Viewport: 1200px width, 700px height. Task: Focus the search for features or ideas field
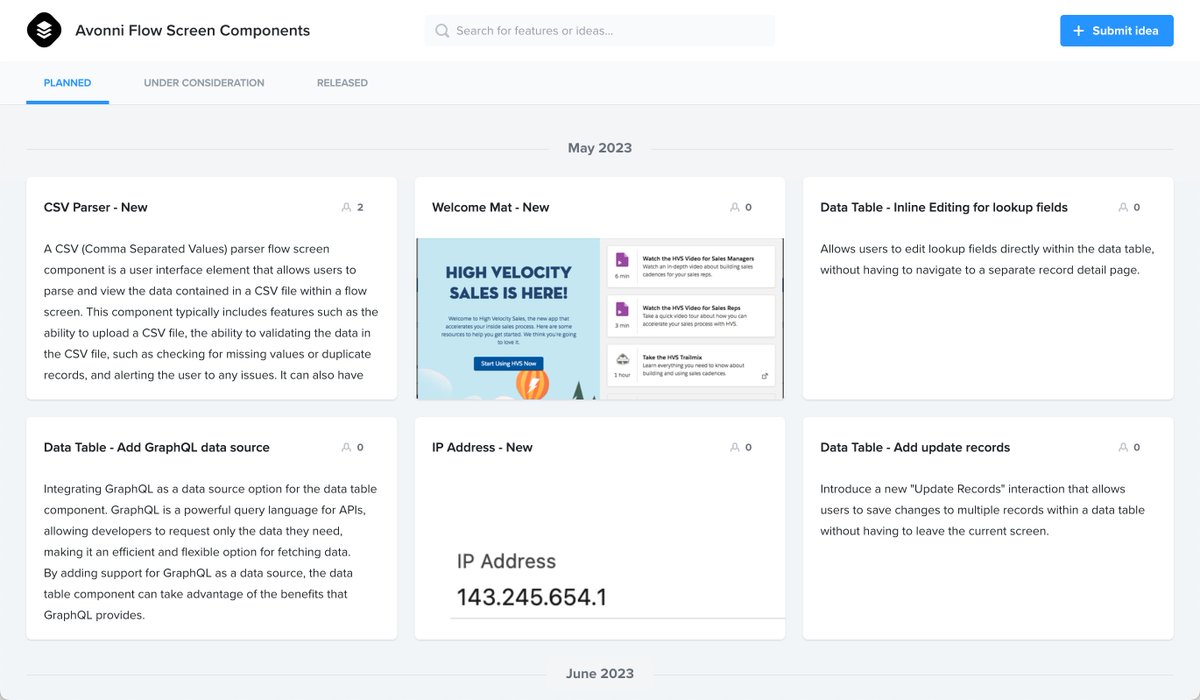[600, 31]
